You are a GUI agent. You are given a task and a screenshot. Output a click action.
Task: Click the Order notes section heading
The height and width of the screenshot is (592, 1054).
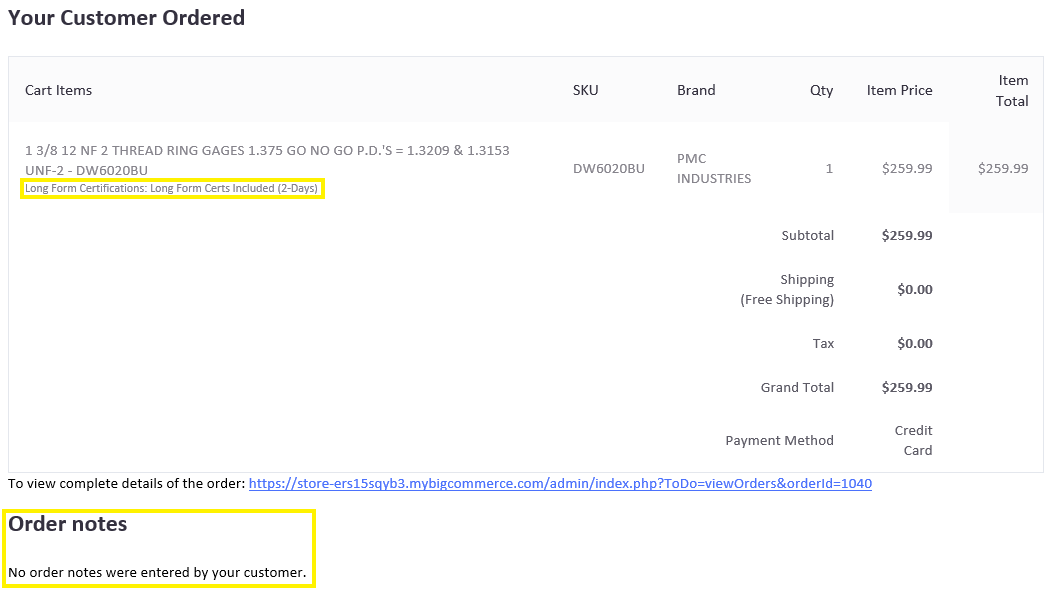coord(67,523)
